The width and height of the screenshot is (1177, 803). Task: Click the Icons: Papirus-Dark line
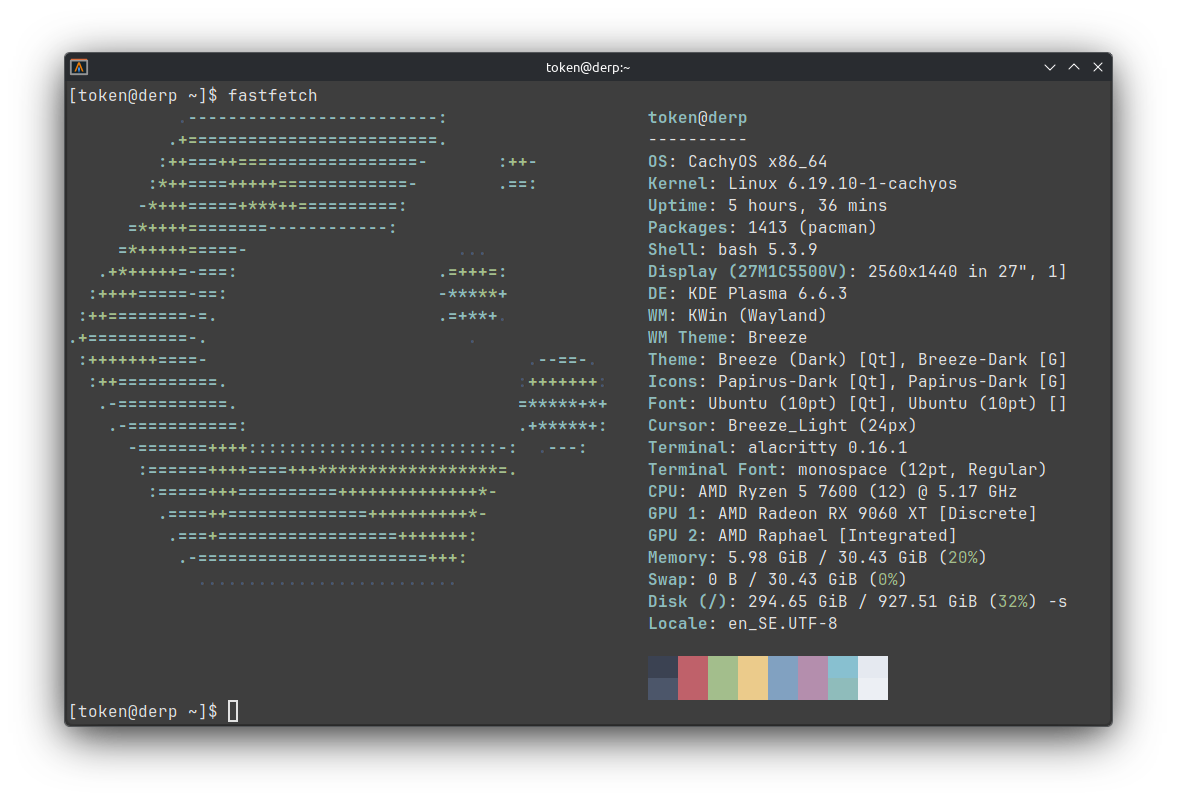(x=857, y=381)
